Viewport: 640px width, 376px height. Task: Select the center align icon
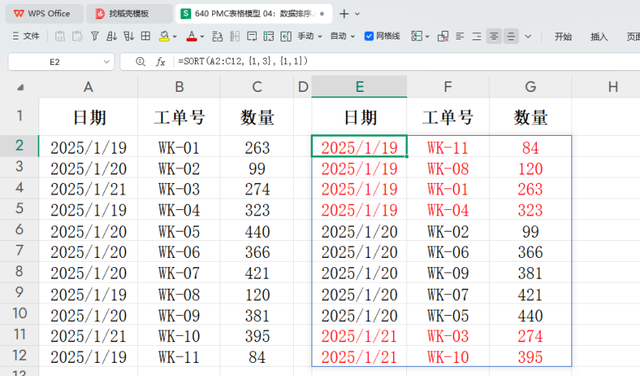click(x=494, y=36)
